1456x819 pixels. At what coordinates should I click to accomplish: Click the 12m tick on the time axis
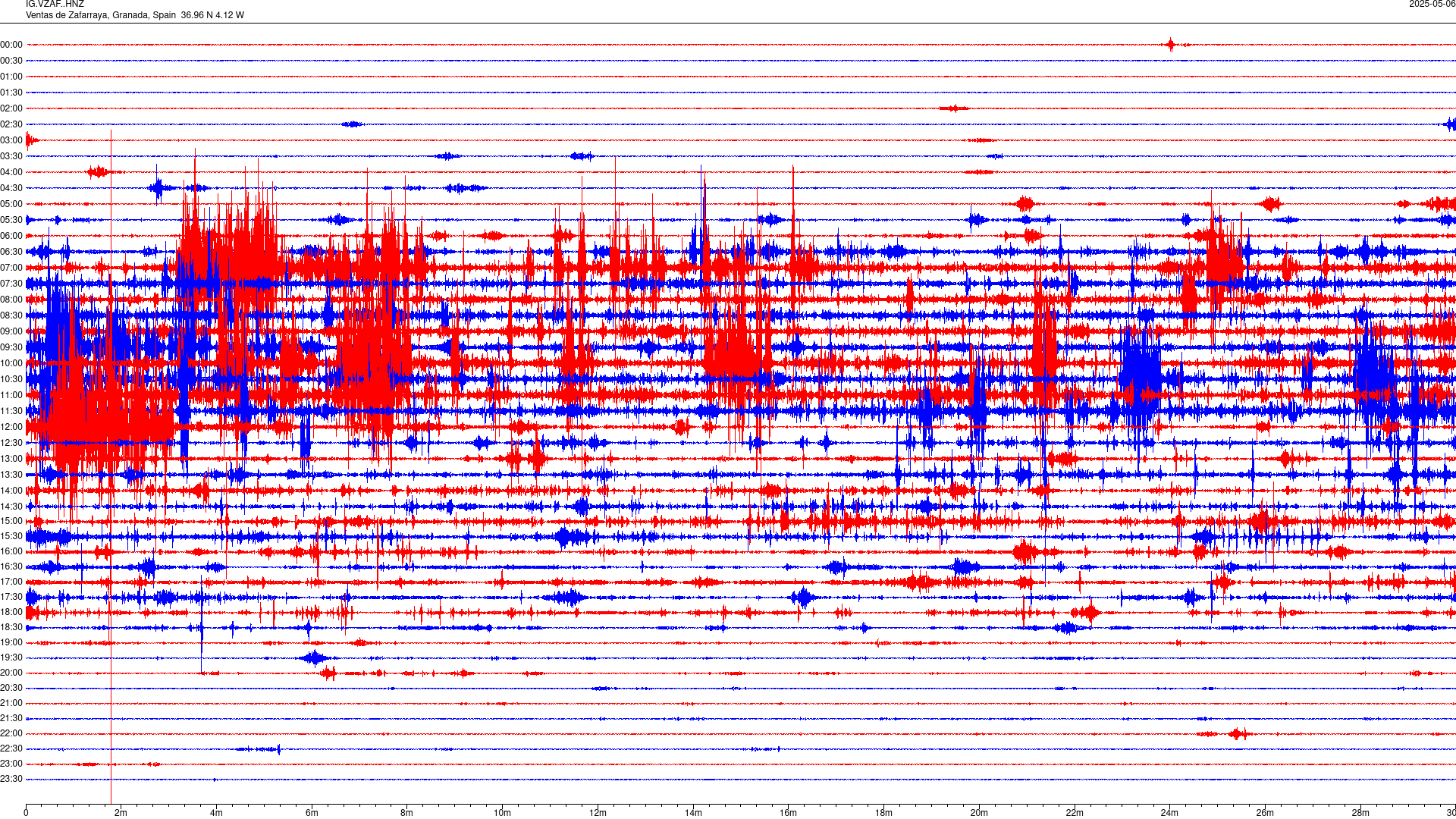(598, 813)
